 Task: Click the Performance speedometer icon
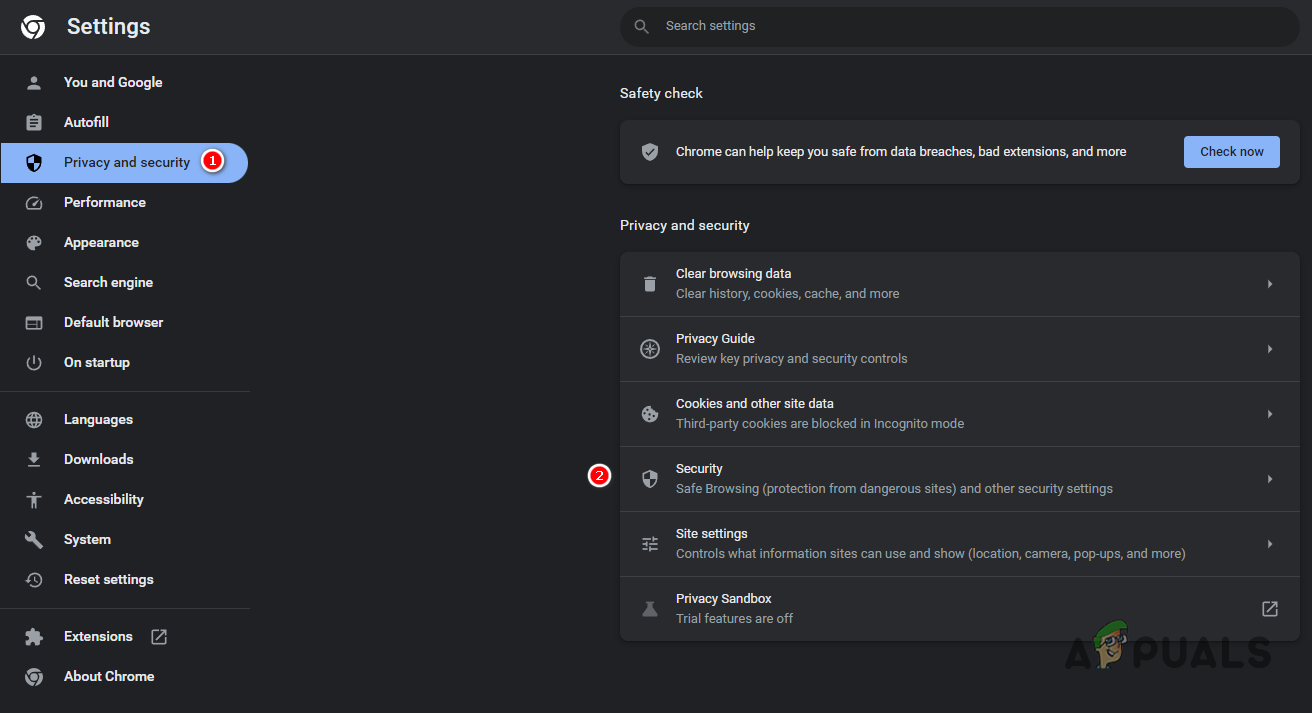[34, 202]
